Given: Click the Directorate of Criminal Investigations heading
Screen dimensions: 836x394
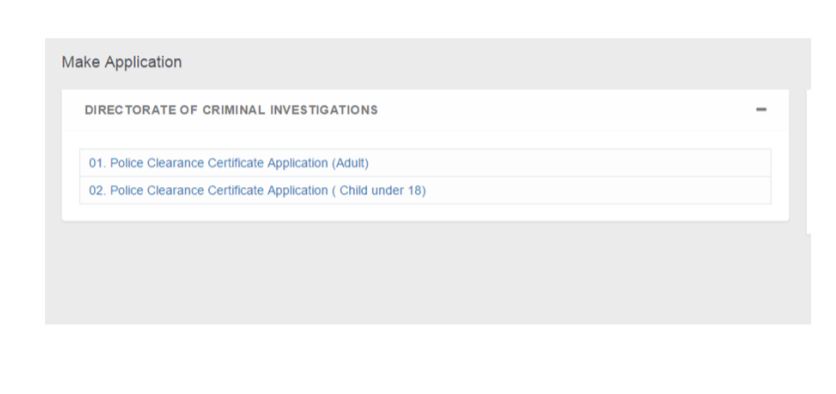Looking at the screenshot, I should pyautogui.click(x=231, y=110).
